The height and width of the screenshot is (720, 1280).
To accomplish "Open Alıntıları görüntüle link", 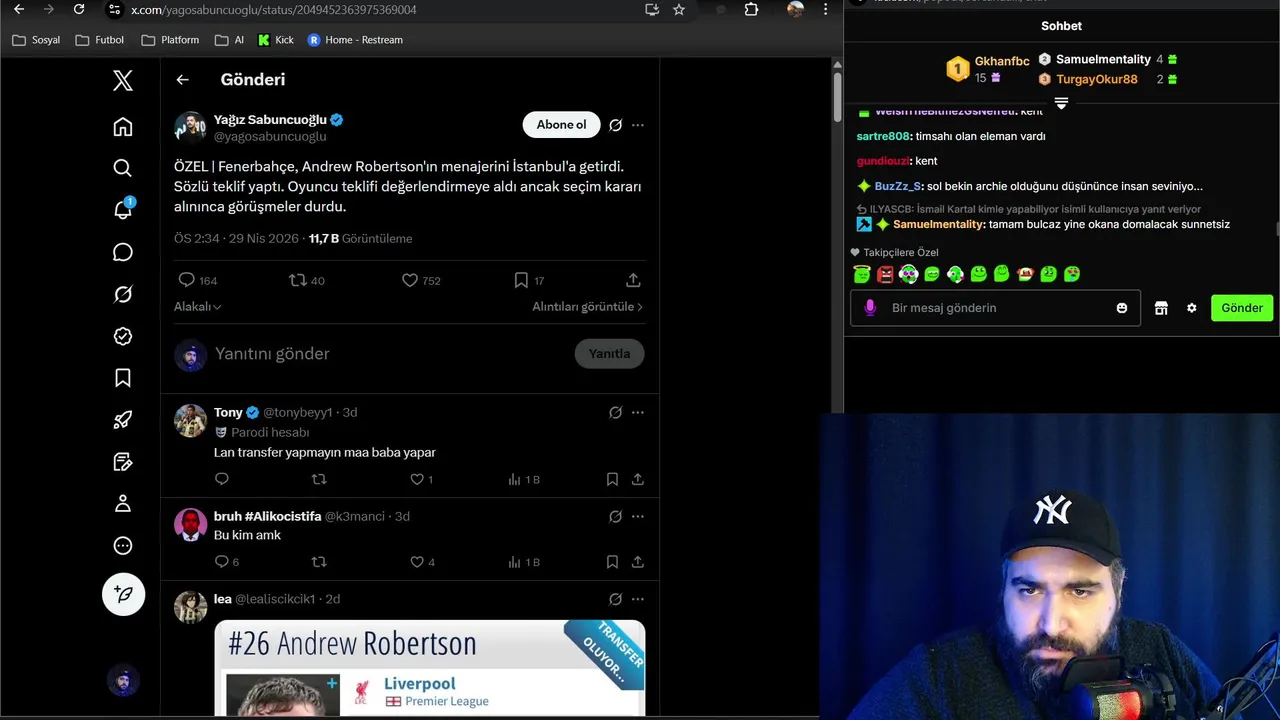I will click(587, 307).
